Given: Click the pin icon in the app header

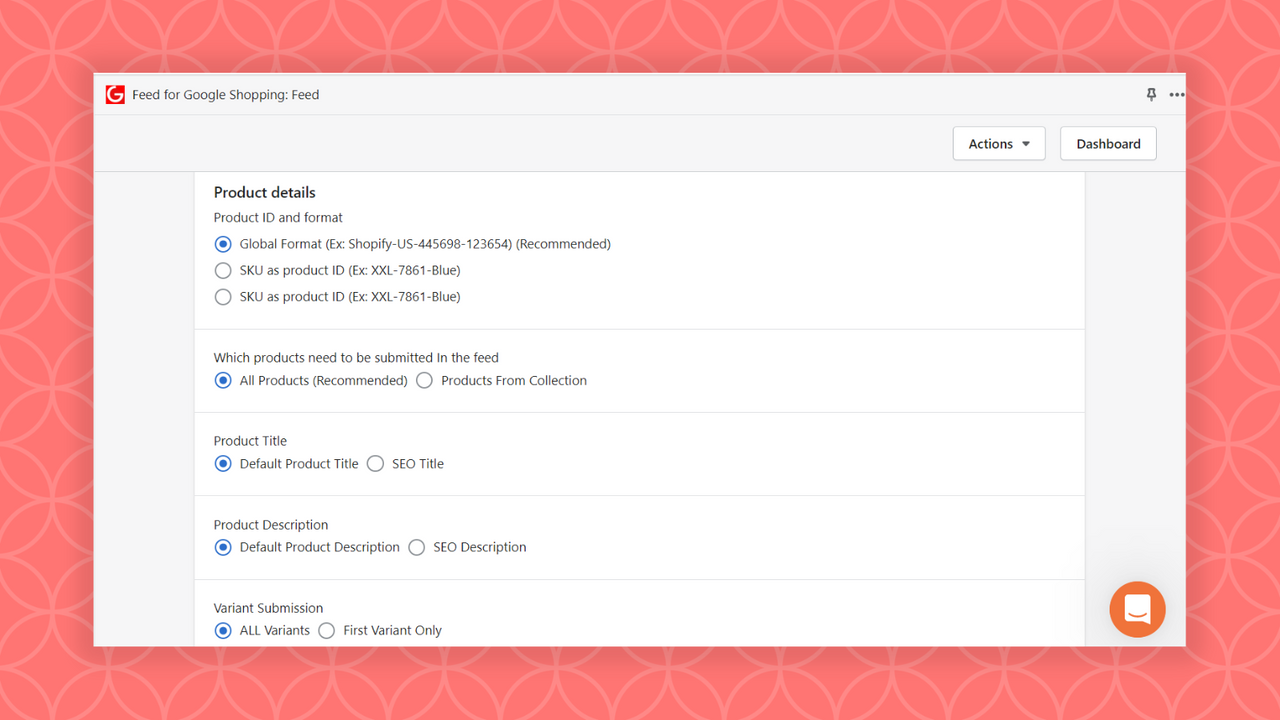Looking at the screenshot, I should 1151,94.
